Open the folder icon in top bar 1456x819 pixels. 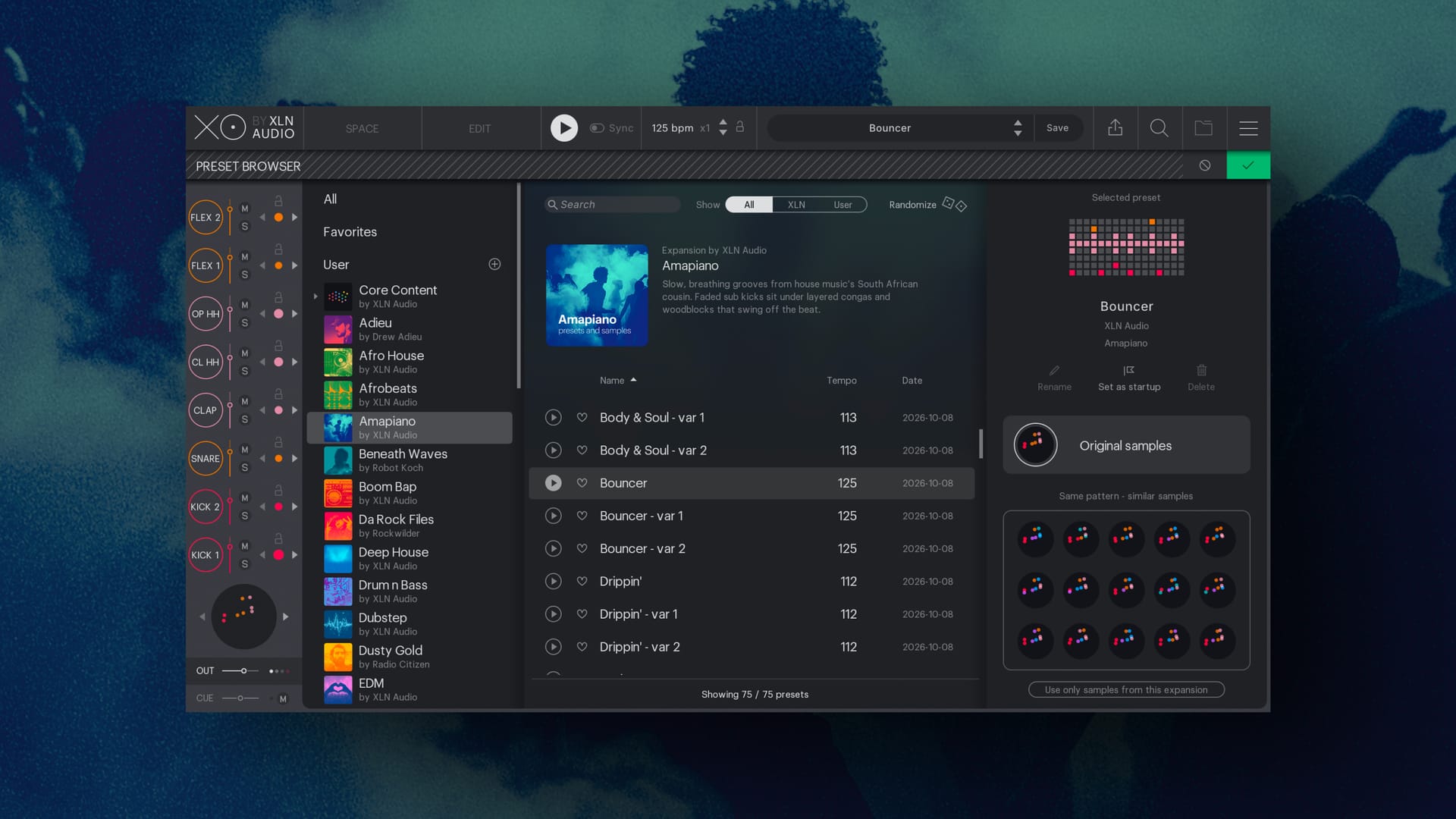coord(1203,128)
